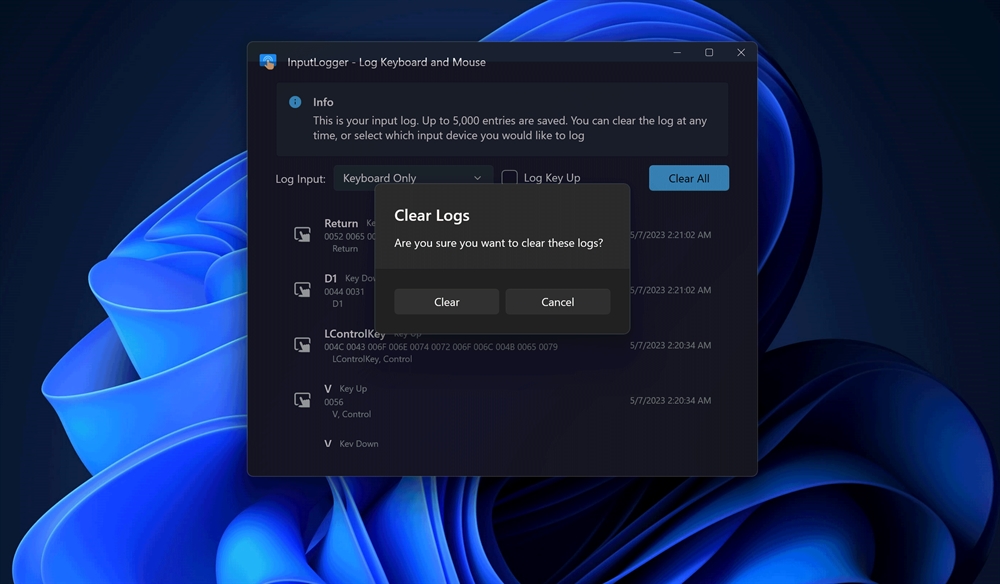This screenshot has height=584, width=1000.
Task: Open the Keyboard Only log input dropdown
Action: click(413, 178)
